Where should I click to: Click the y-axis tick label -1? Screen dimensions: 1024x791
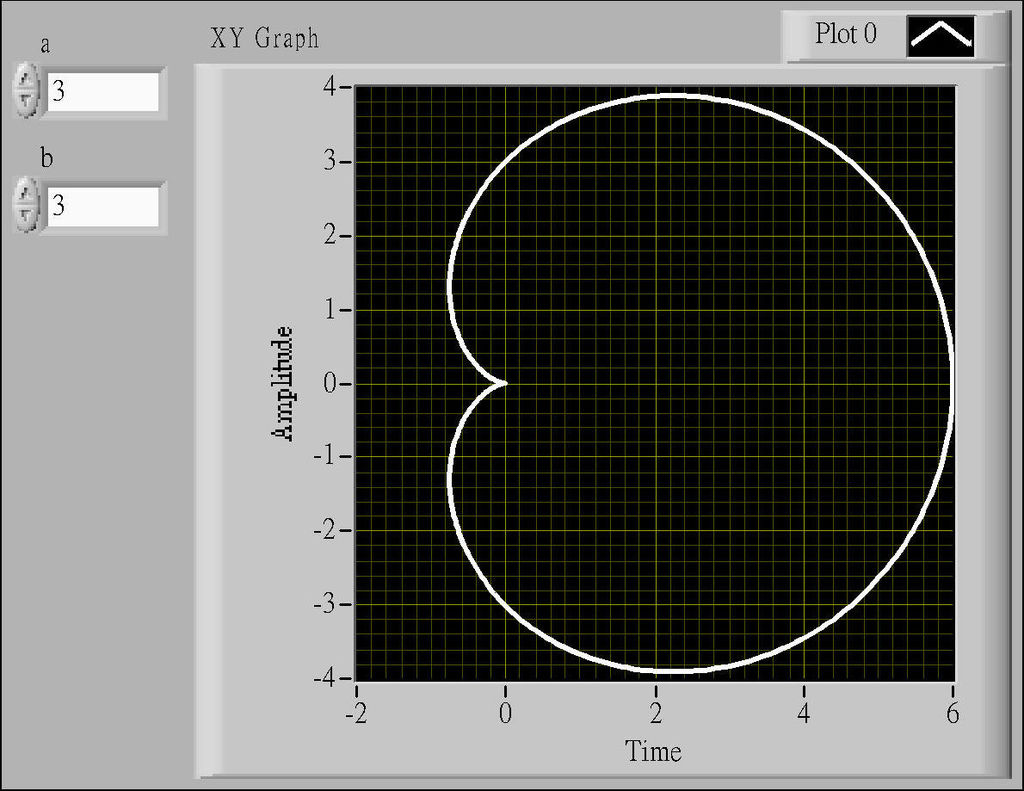(x=325, y=455)
